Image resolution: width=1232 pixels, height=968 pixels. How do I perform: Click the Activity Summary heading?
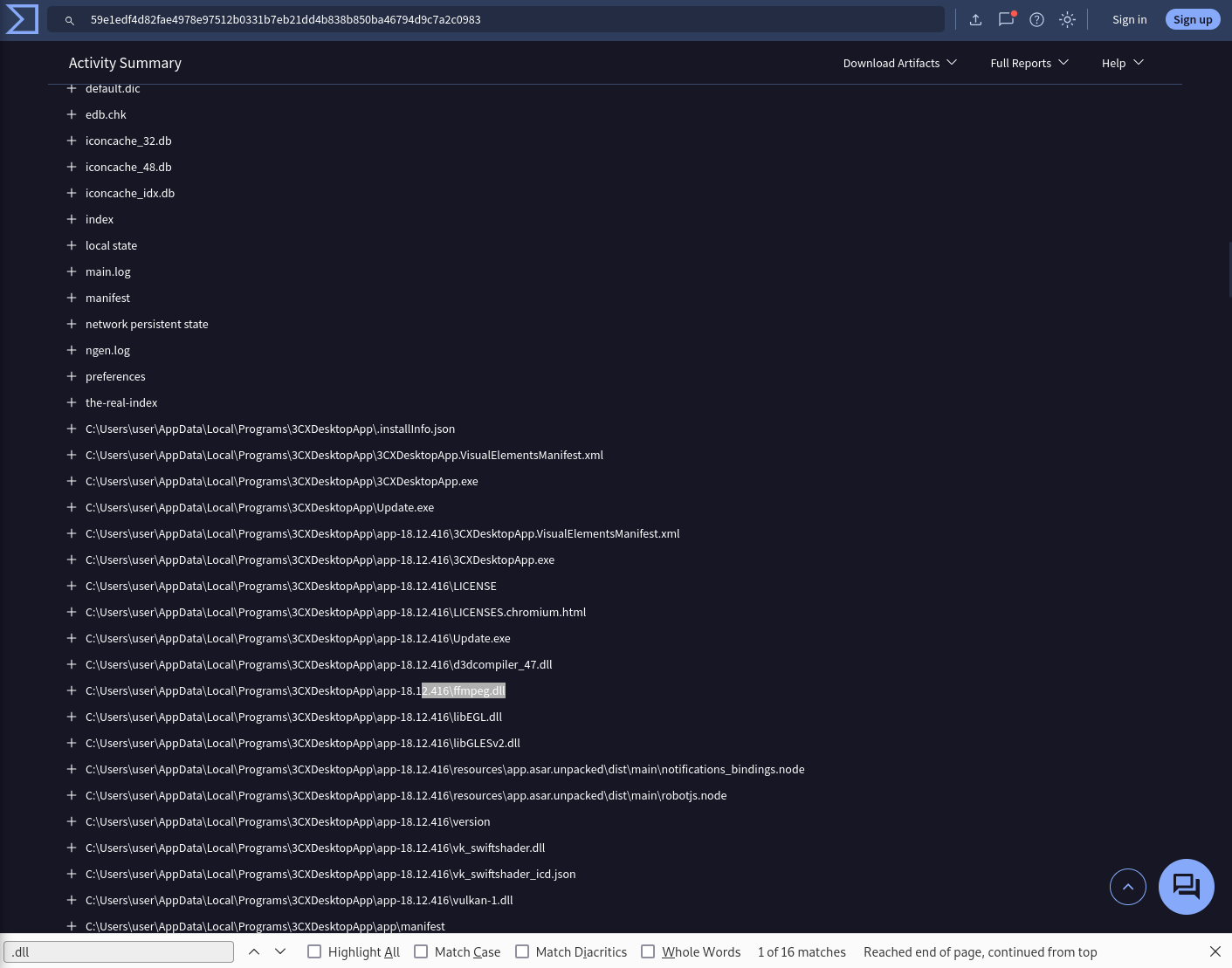125,63
